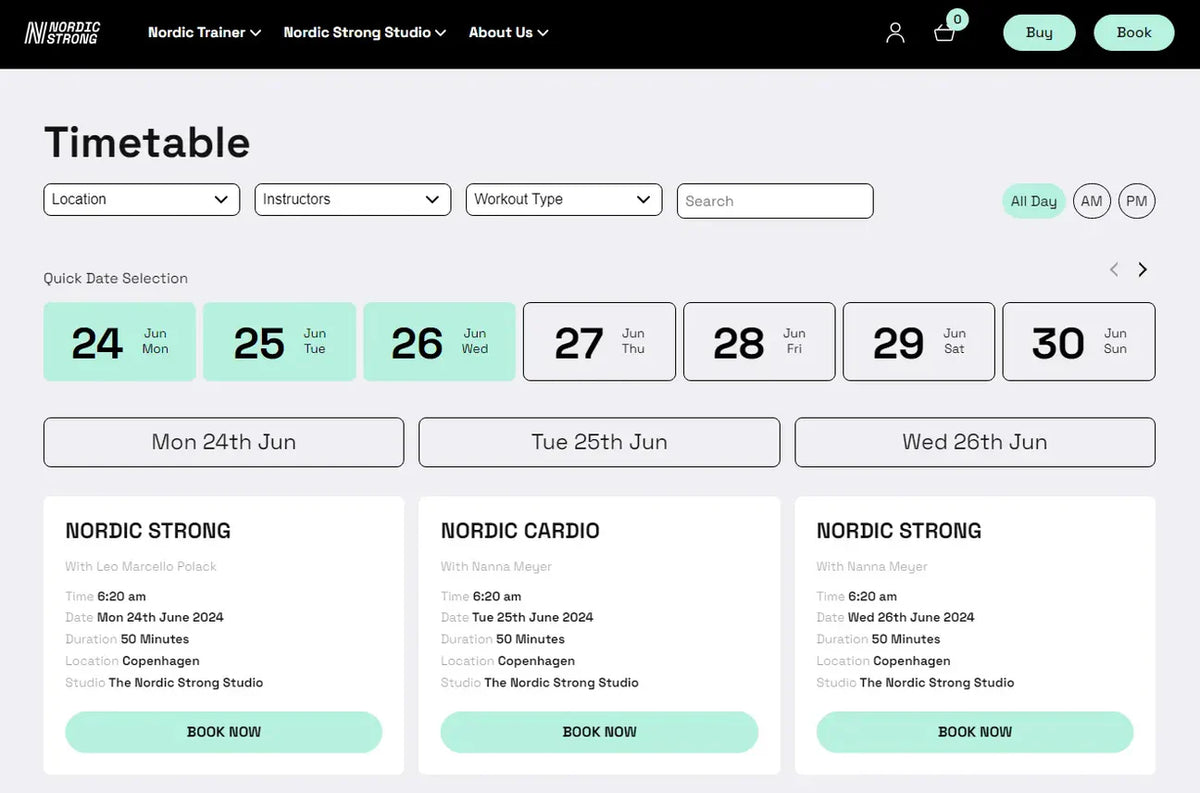The height and width of the screenshot is (793, 1200).
Task: Select the AM filter
Action: (x=1091, y=201)
